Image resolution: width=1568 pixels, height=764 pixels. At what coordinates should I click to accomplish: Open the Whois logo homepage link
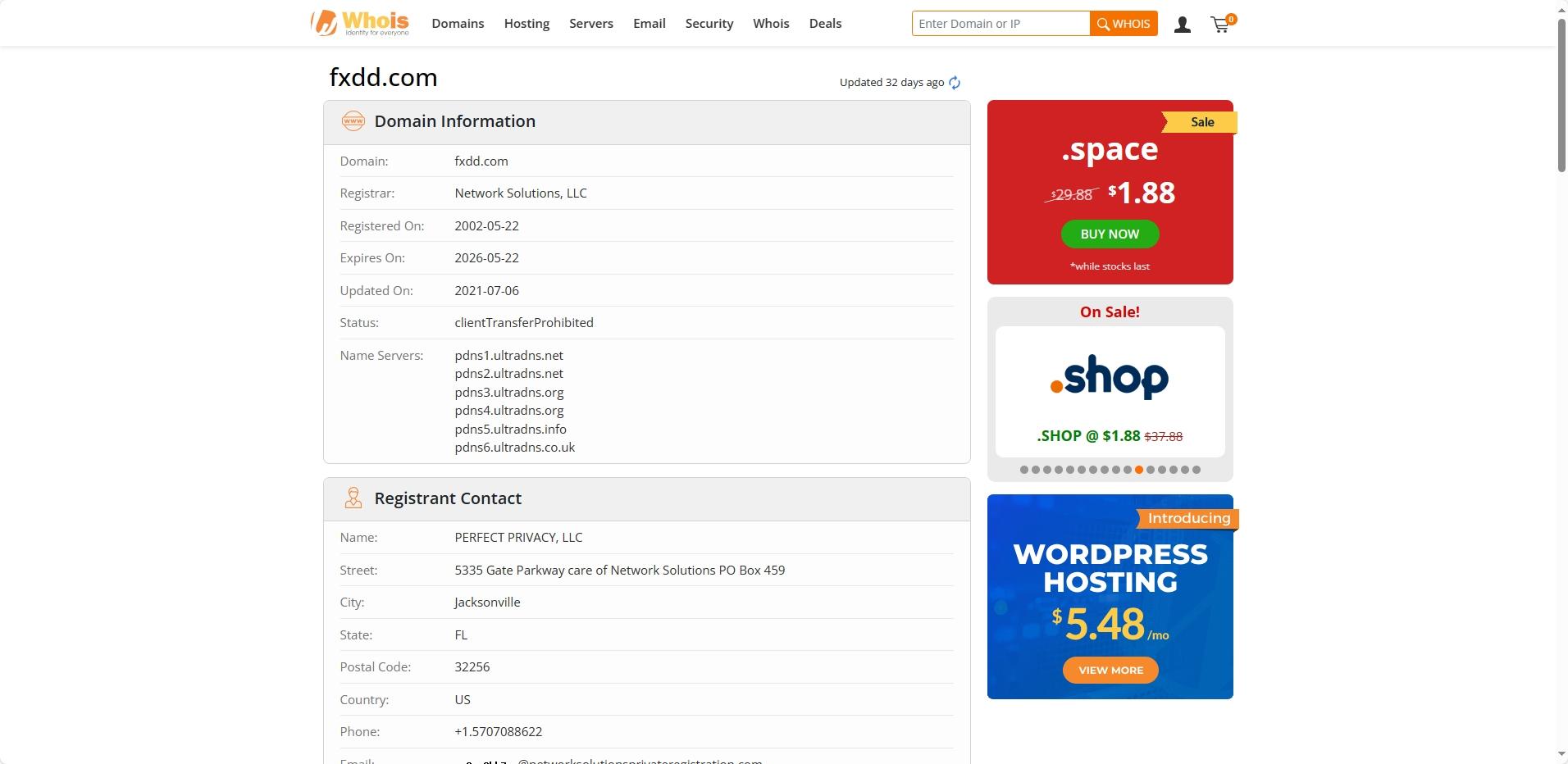(360, 23)
